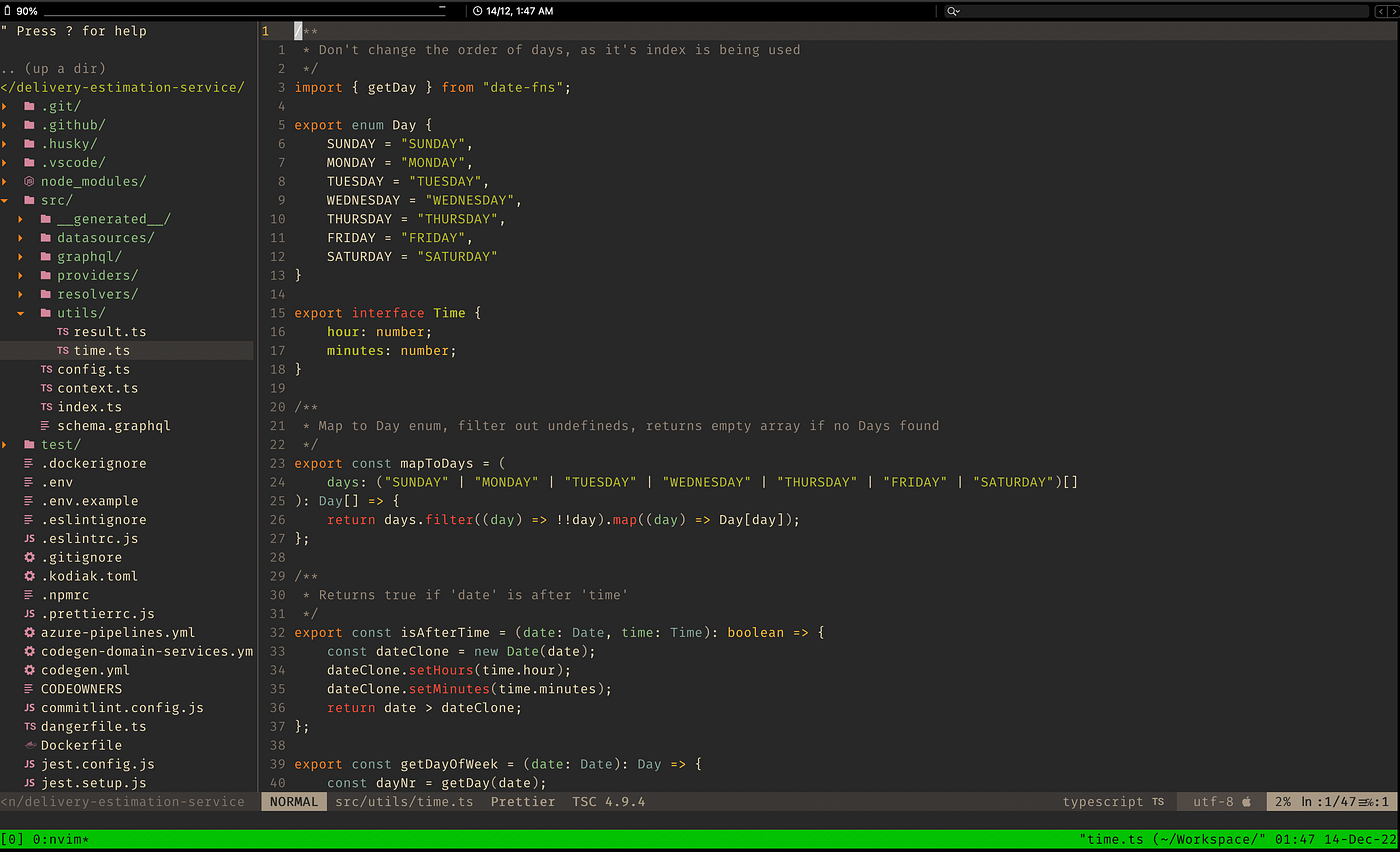The image size is (1400, 852).
Task: Click the gear icon beside codegen.yml
Action: tap(29, 670)
